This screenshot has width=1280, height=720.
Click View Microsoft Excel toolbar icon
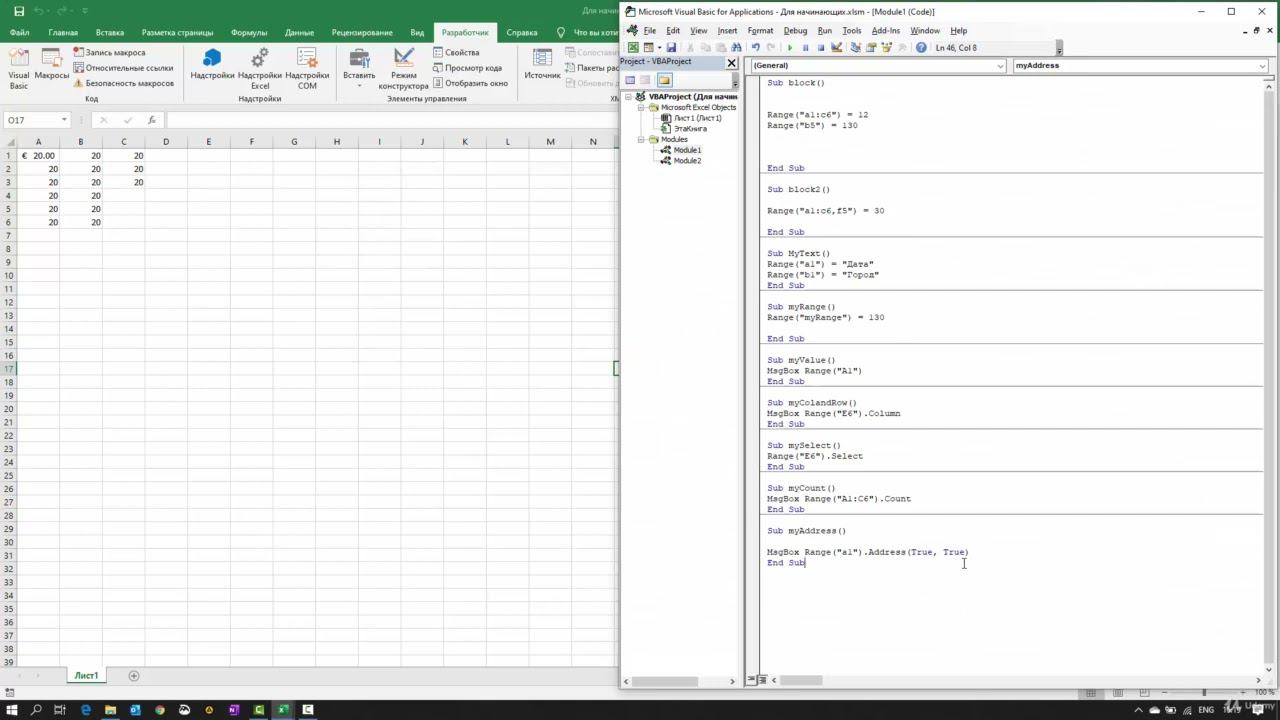(x=633, y=47)
